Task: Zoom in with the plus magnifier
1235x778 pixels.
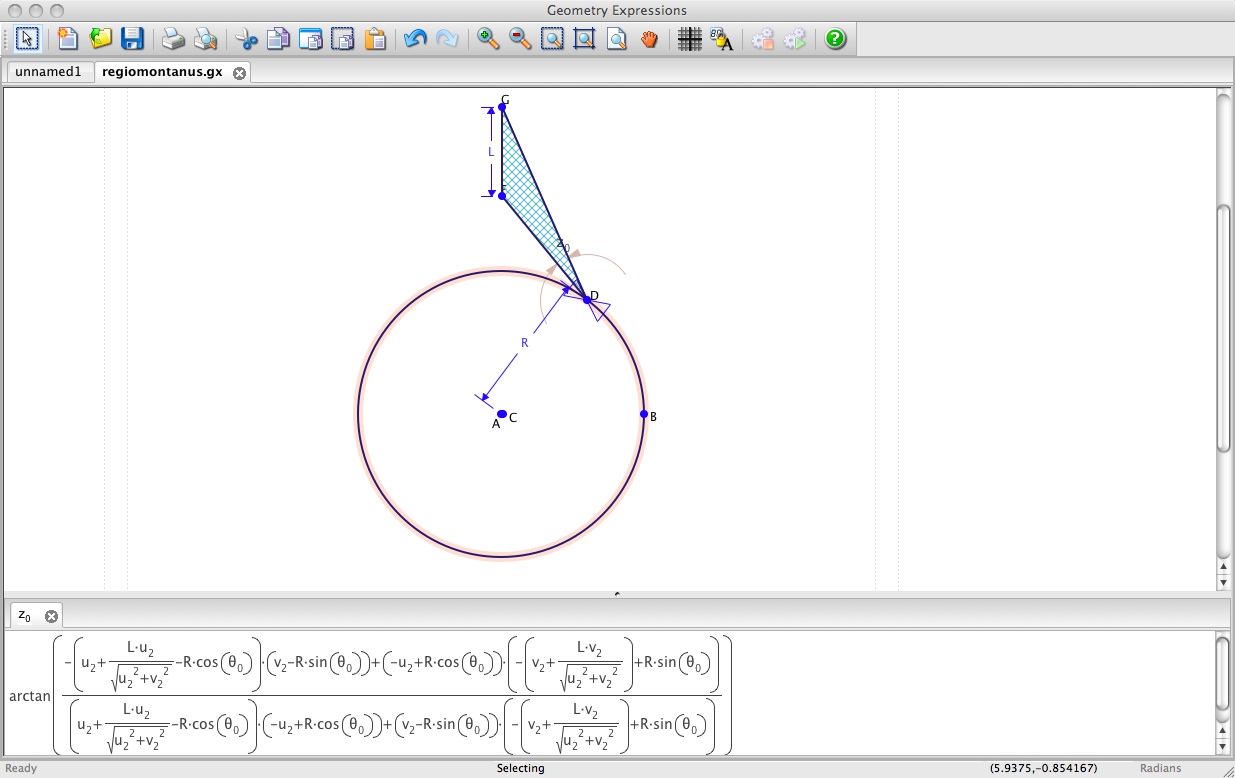Action: click(488, 39)
